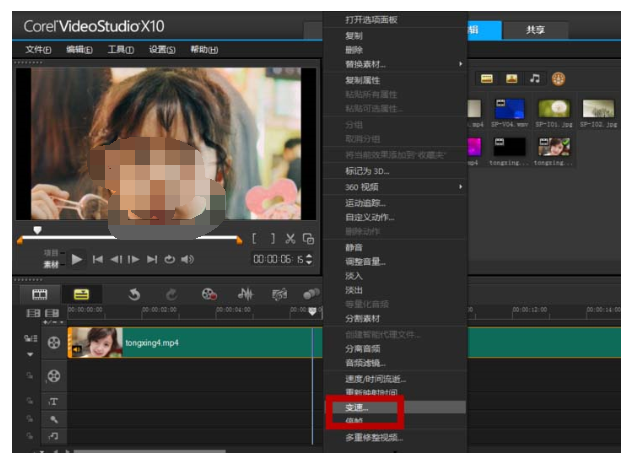The height and width of the screenshot is (453, 630).
Task: Split clip using scissors icon
Action: (290, 239)
